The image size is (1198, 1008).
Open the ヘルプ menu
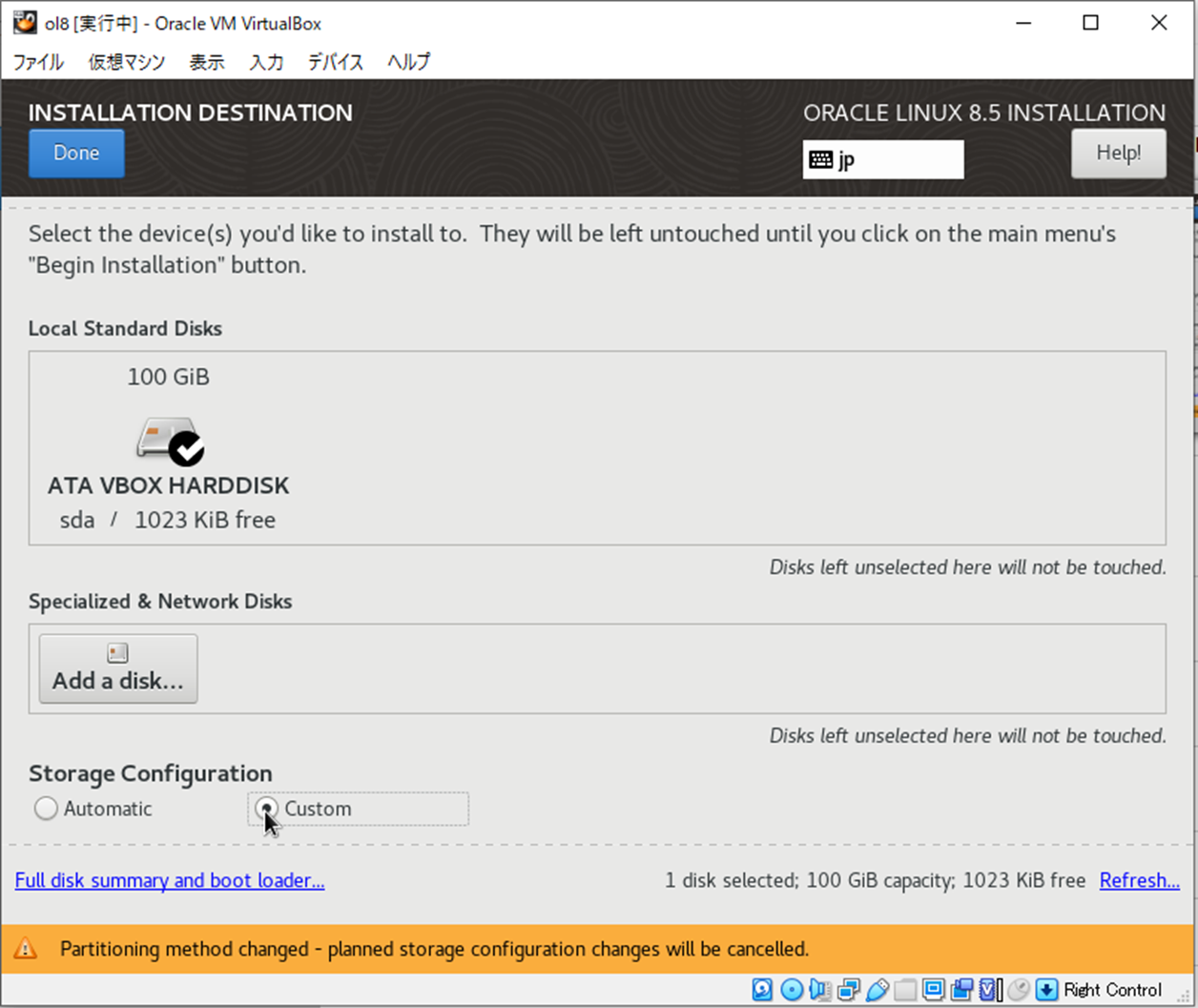tap(408, 62)
